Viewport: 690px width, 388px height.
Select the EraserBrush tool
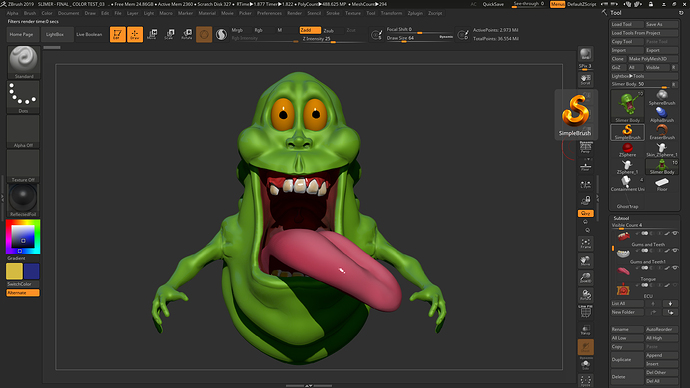click(x=662, y=132)
